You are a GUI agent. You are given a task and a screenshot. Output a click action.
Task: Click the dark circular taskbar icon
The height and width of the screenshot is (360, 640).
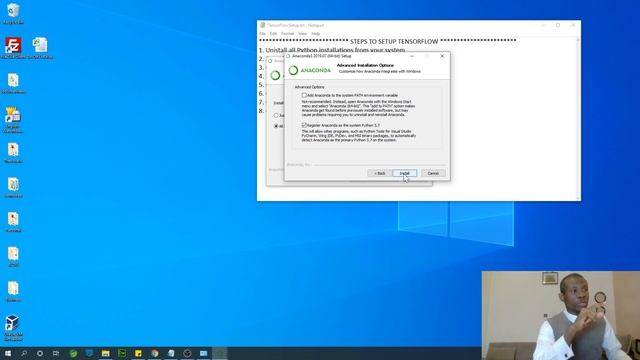[187, 353]
